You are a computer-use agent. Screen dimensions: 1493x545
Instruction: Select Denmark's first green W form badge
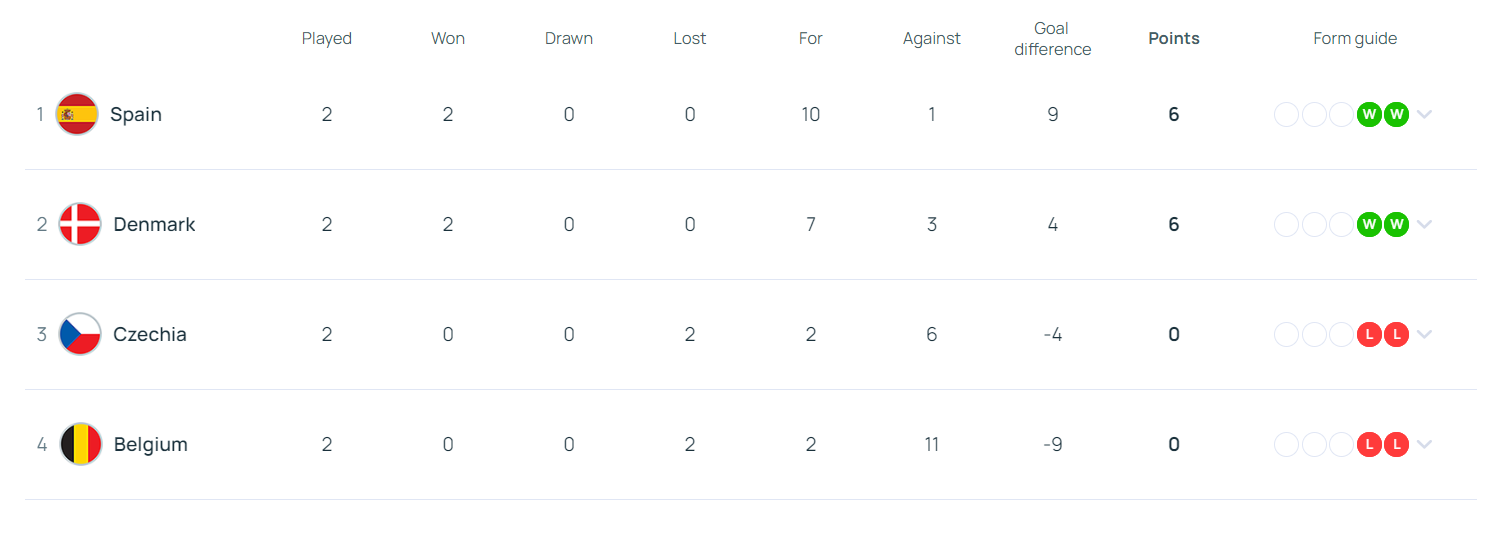(1369, 224)
